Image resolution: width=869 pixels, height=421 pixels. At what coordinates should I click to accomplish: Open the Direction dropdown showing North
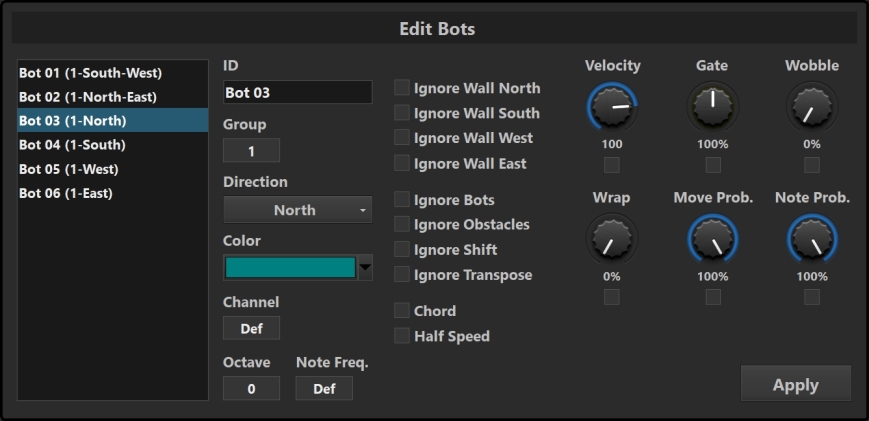coord(298,210)
